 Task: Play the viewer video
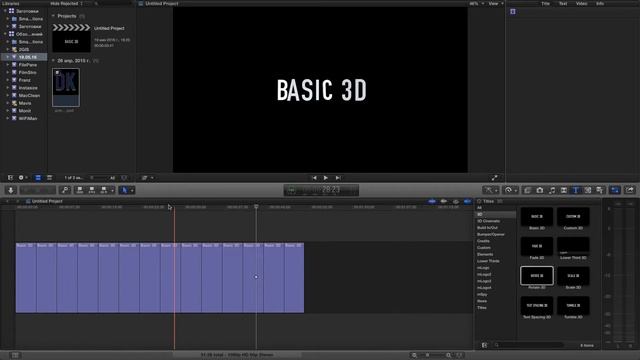[x=326, y=178]
